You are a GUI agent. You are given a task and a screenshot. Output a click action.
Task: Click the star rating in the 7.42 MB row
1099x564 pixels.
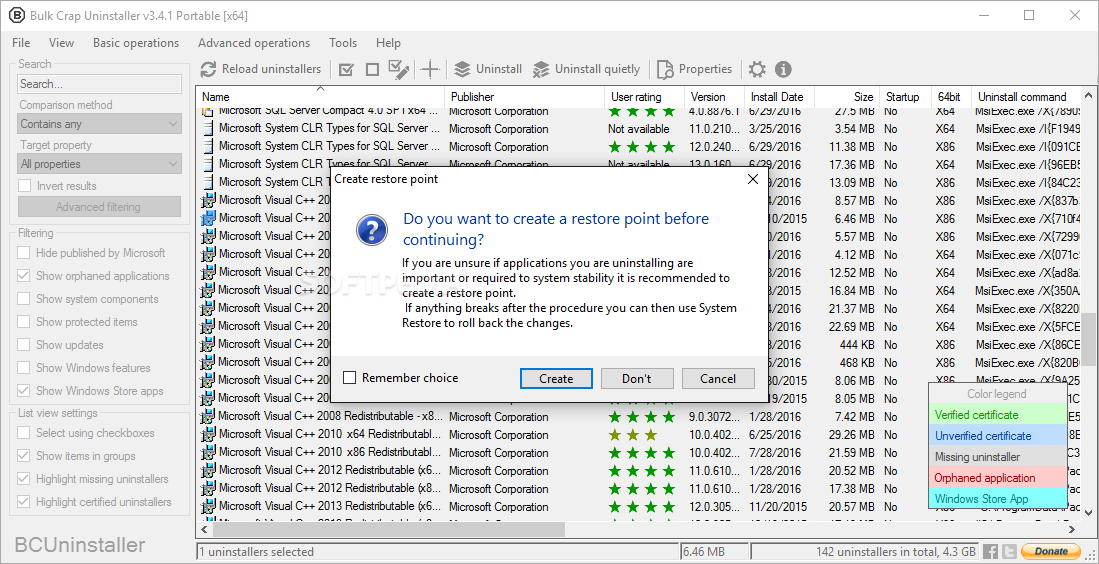(x=642, y=416)
